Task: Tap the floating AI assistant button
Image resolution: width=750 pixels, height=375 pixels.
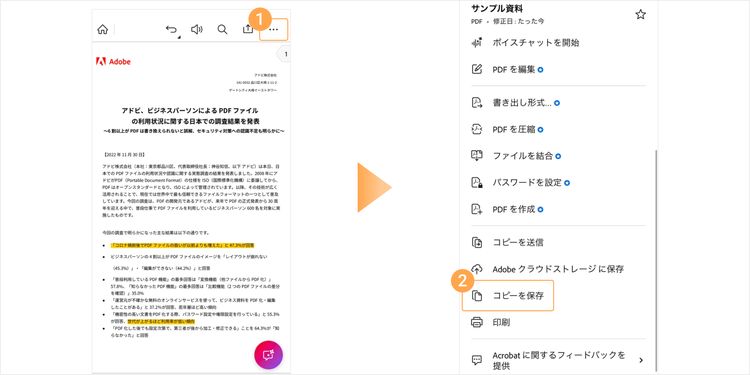Action: 268,355
